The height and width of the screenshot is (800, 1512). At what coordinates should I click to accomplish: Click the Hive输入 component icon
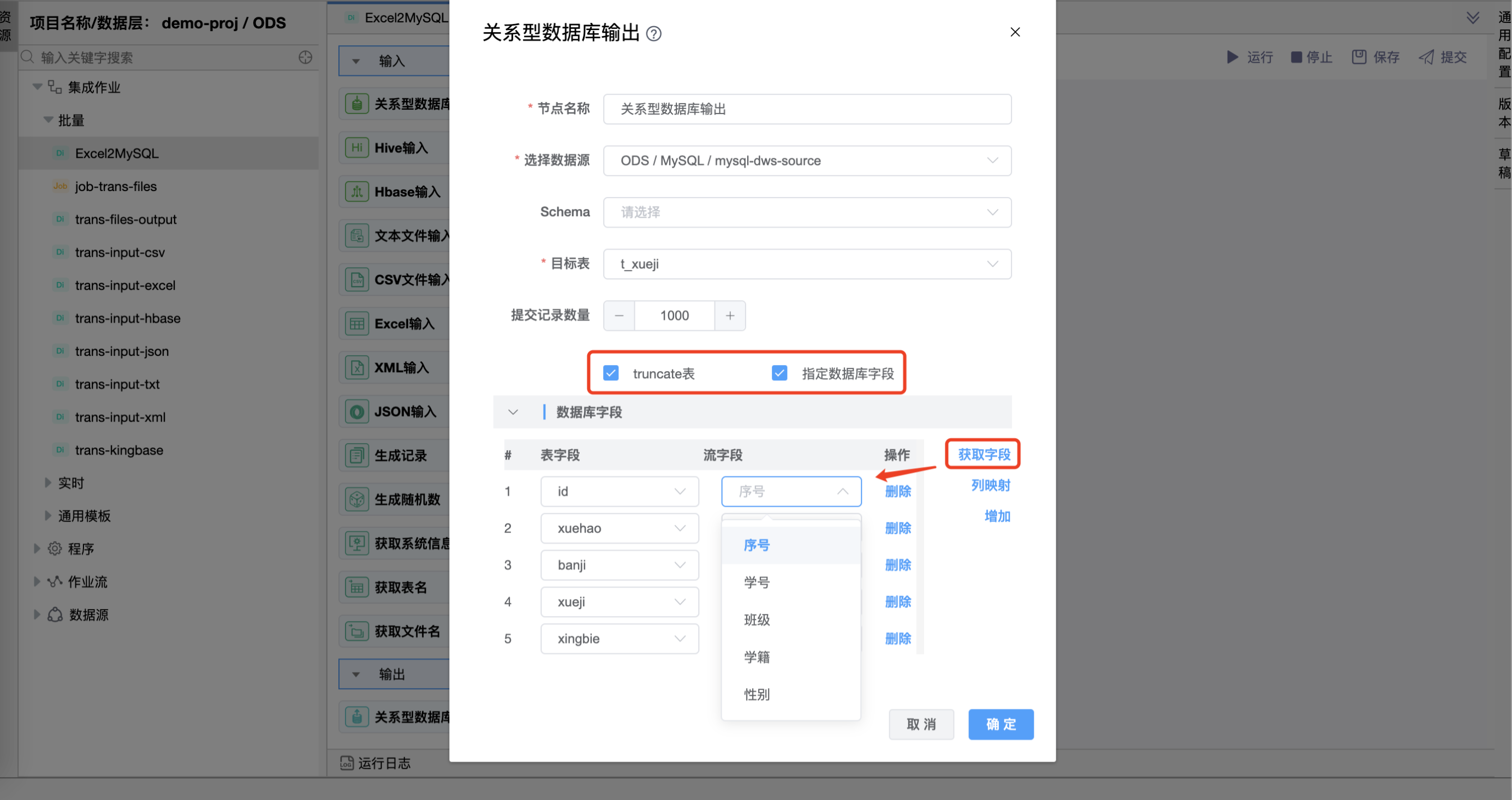point(356,147)
